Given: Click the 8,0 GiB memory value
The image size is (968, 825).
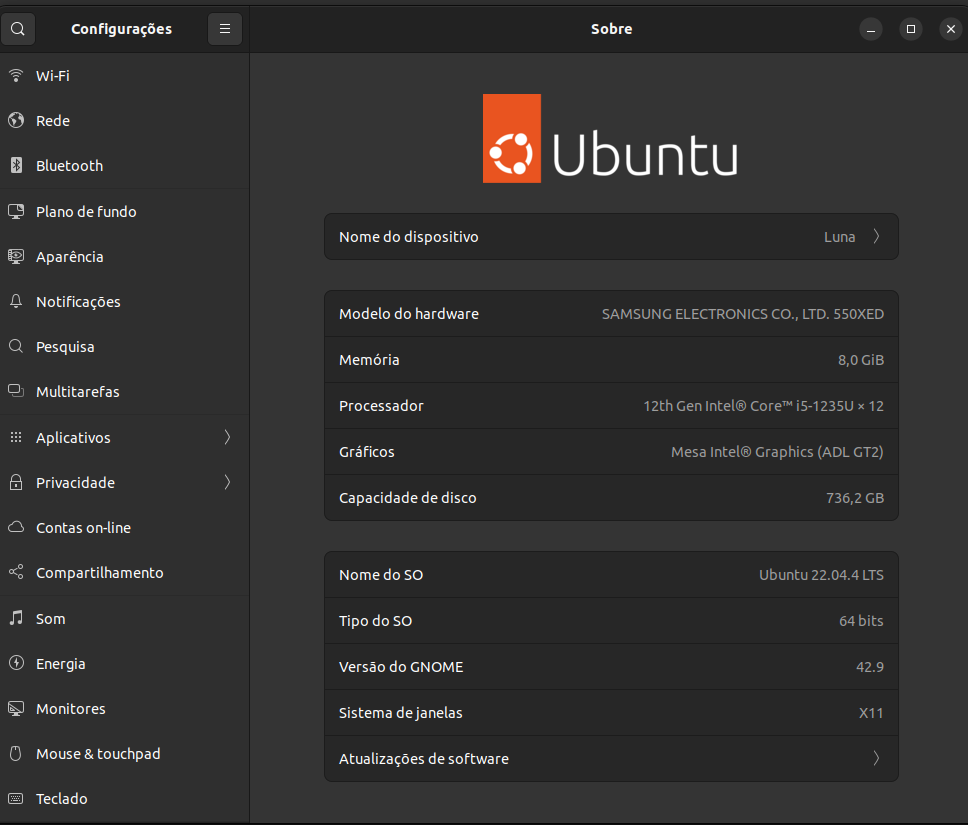Looking at the screenshot, I should tap(861, 359).
